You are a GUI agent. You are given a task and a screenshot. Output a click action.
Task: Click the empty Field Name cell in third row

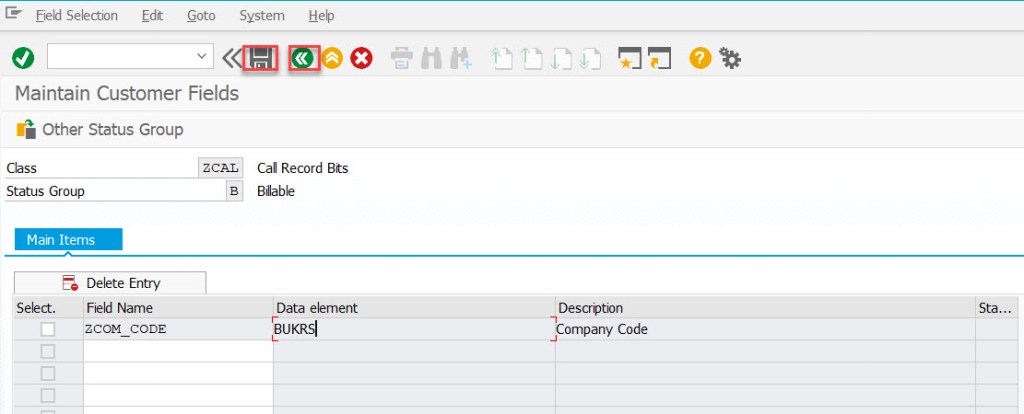178,374
